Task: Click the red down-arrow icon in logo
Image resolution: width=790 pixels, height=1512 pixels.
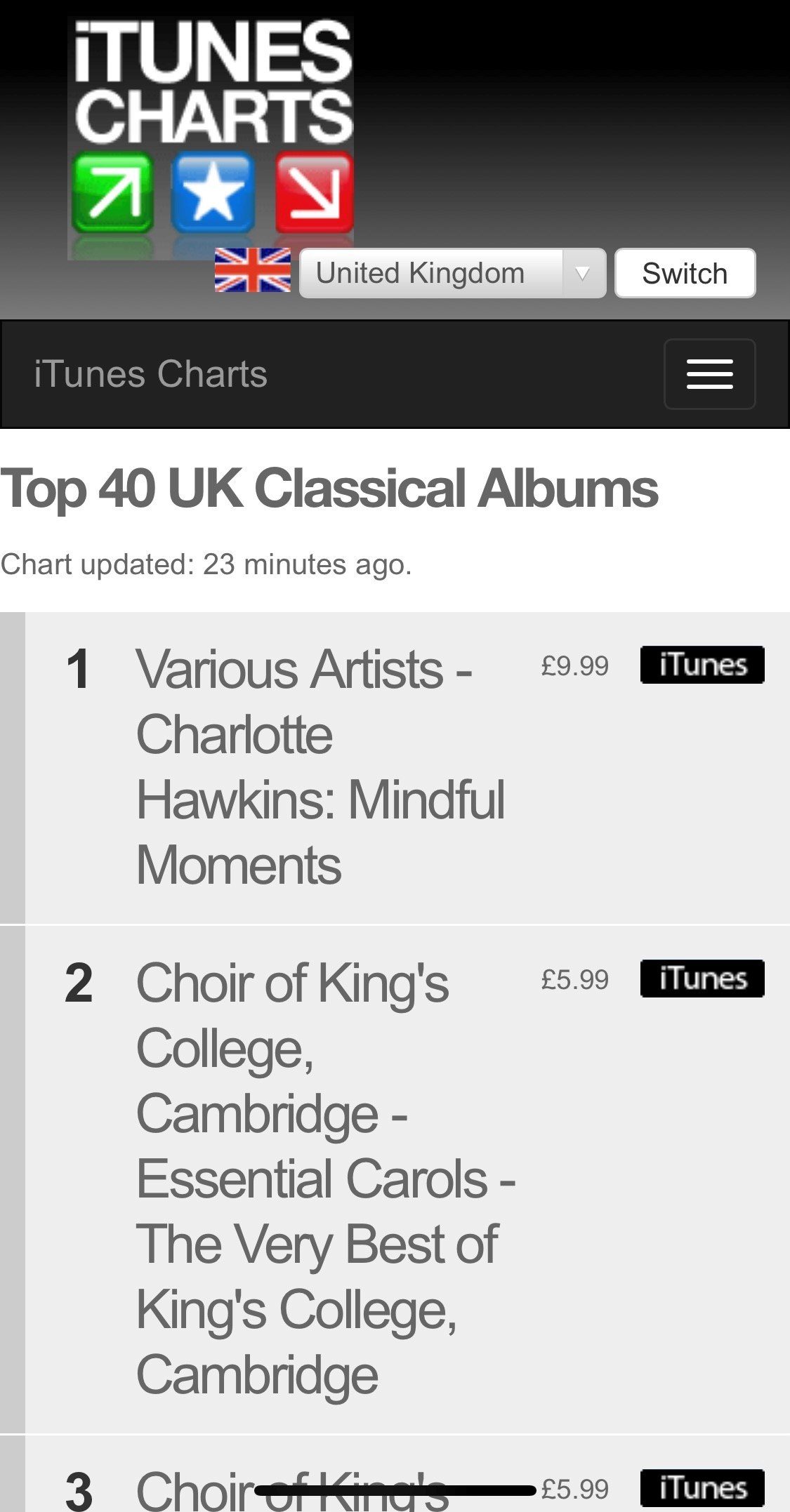Action: pyautogui.click(x=315, y=192)
